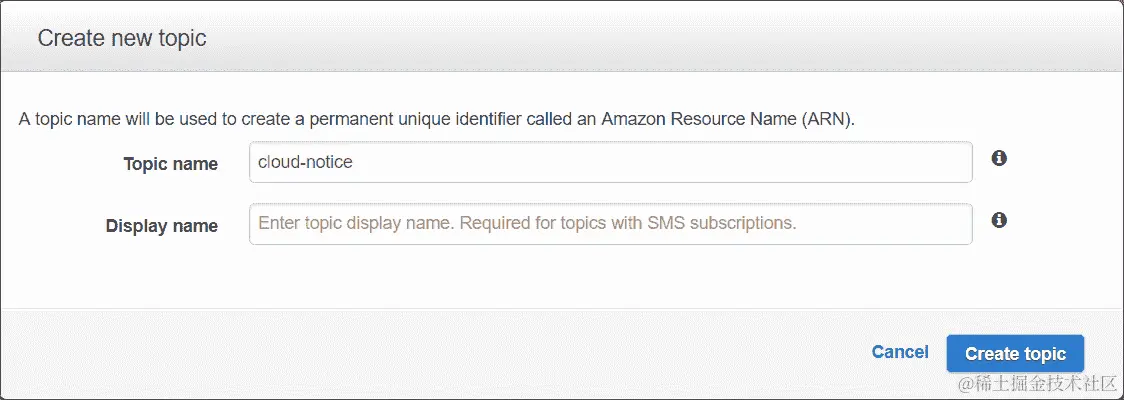Click the 'cloud-notice' text in Topic name
This screenshot has height=400, width=1124.
(x=305, y=162)
